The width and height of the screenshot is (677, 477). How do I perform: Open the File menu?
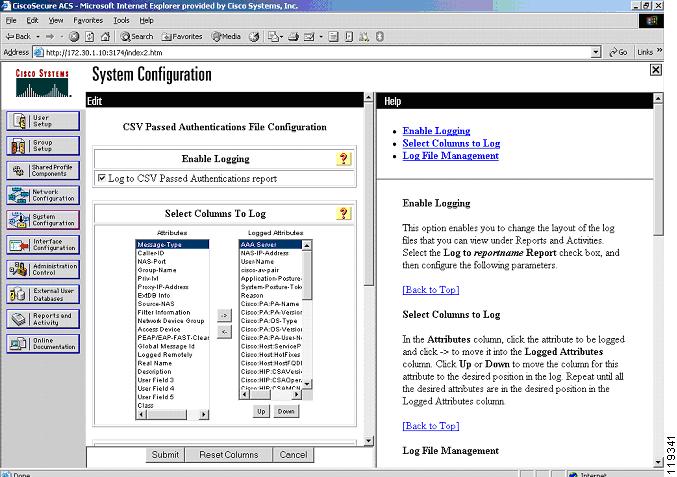click(x=11, y=20)
